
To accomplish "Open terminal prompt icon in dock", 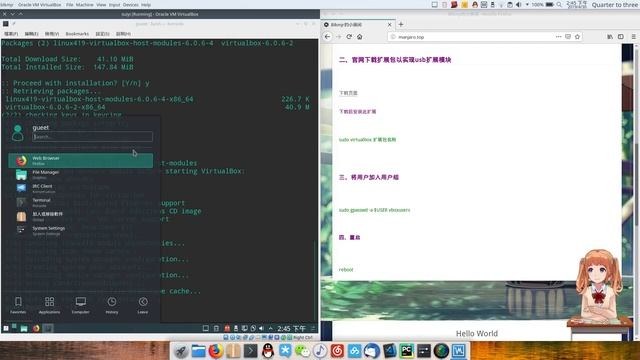I will 250,351.
